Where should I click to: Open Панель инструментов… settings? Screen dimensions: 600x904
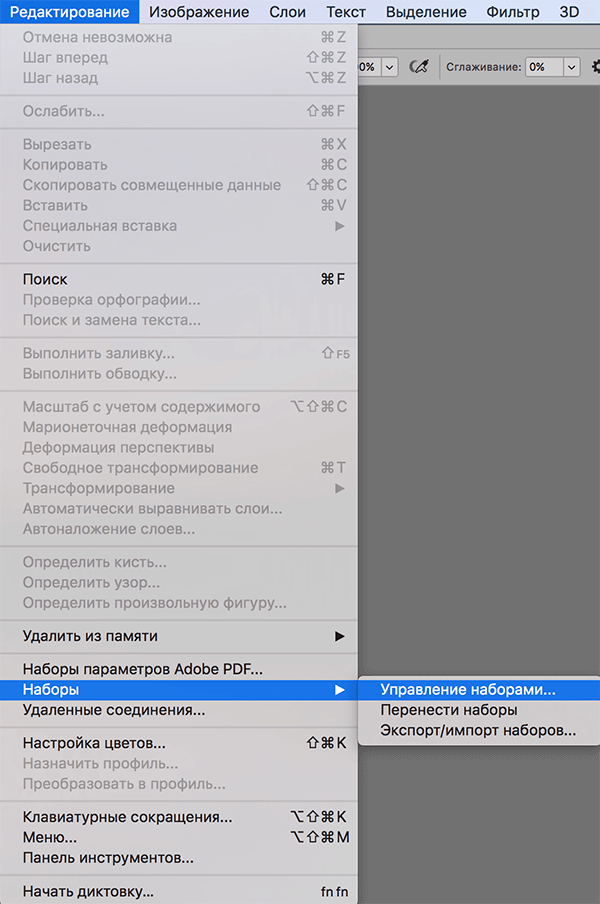pos(179,858)
